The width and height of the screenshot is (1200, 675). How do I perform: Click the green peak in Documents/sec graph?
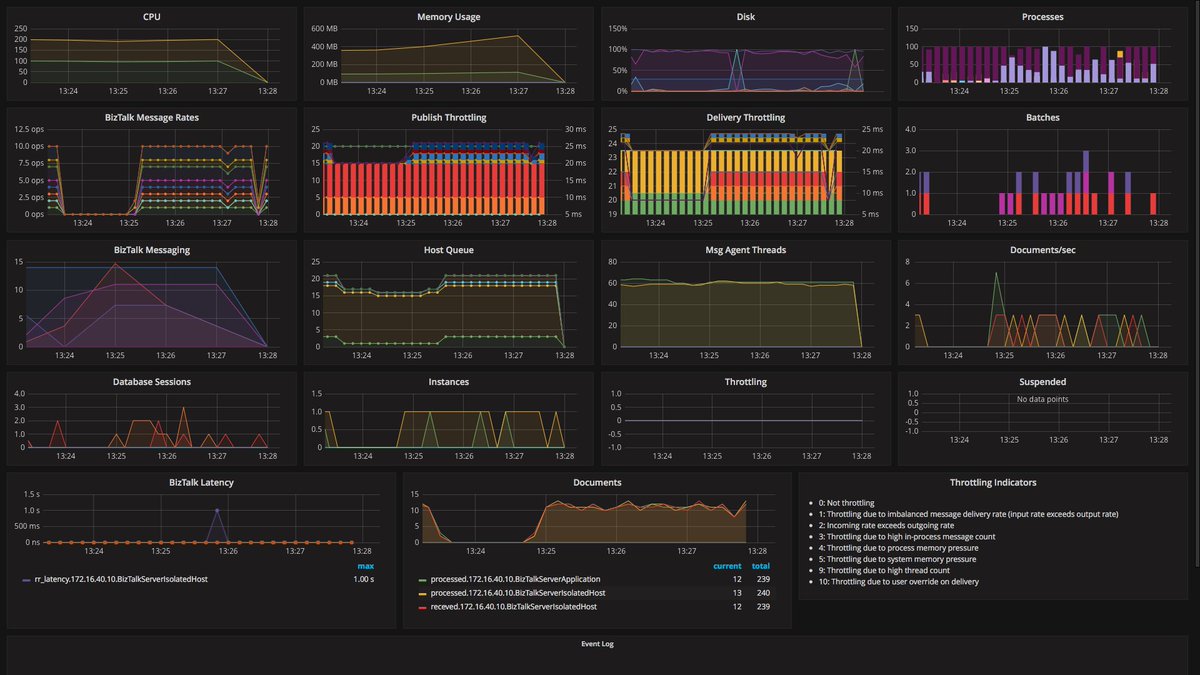[x=996, y=273]
